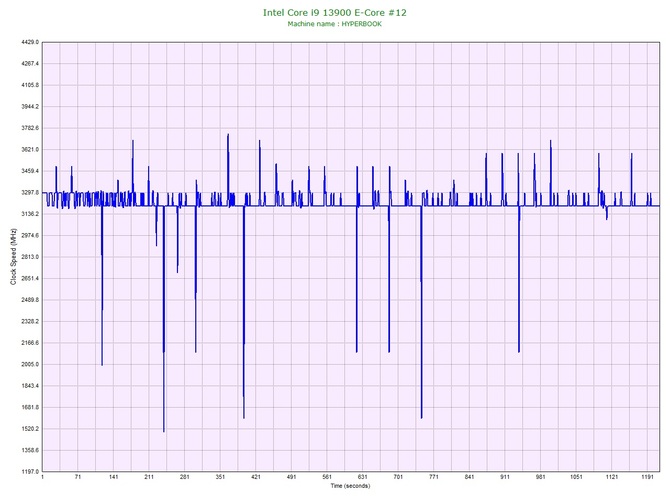Click the 281 x-axis tick label
The height and width of the screenshot is (503, 670).
pyautogui.click(x=185, y=477)
